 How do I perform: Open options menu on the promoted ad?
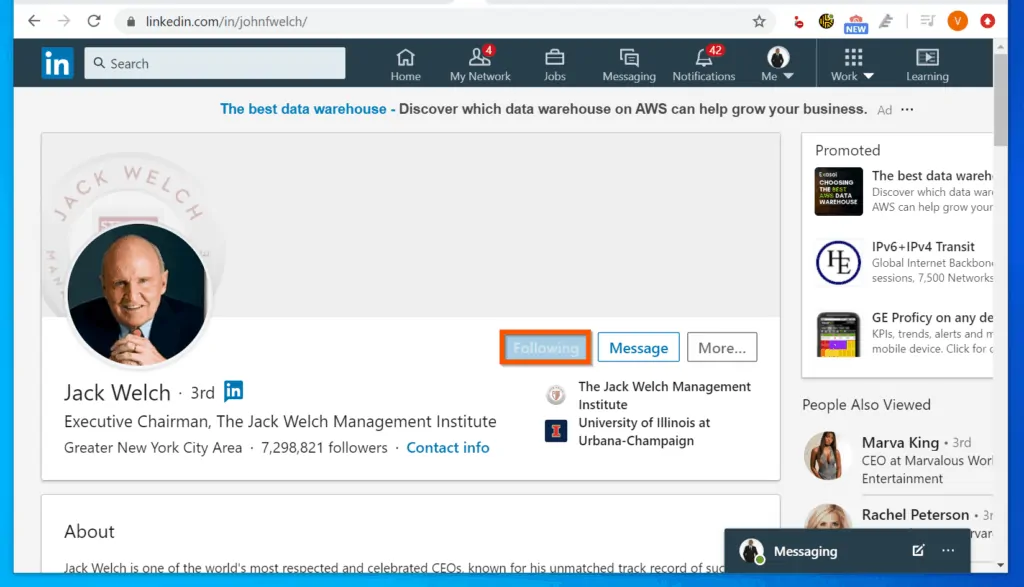pyautogui.click(x=906, y=110)
